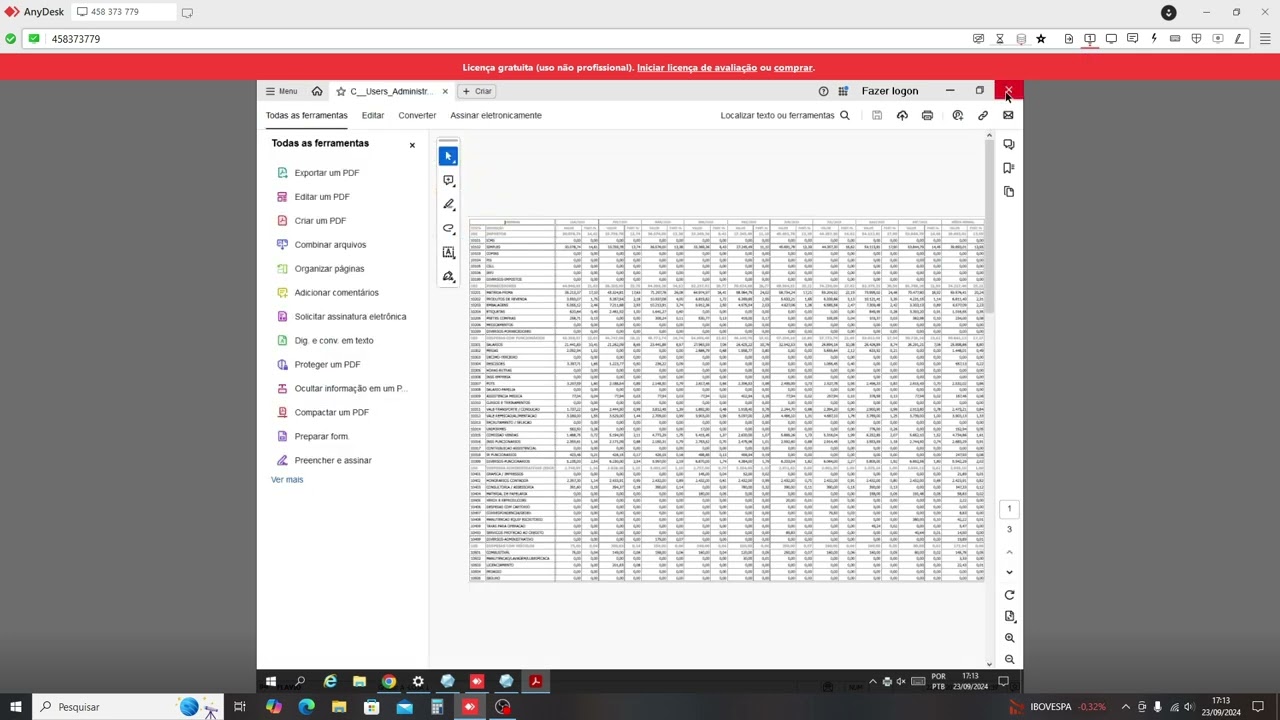Open Acrobat help question mark icon

click(x=823, y=91)
